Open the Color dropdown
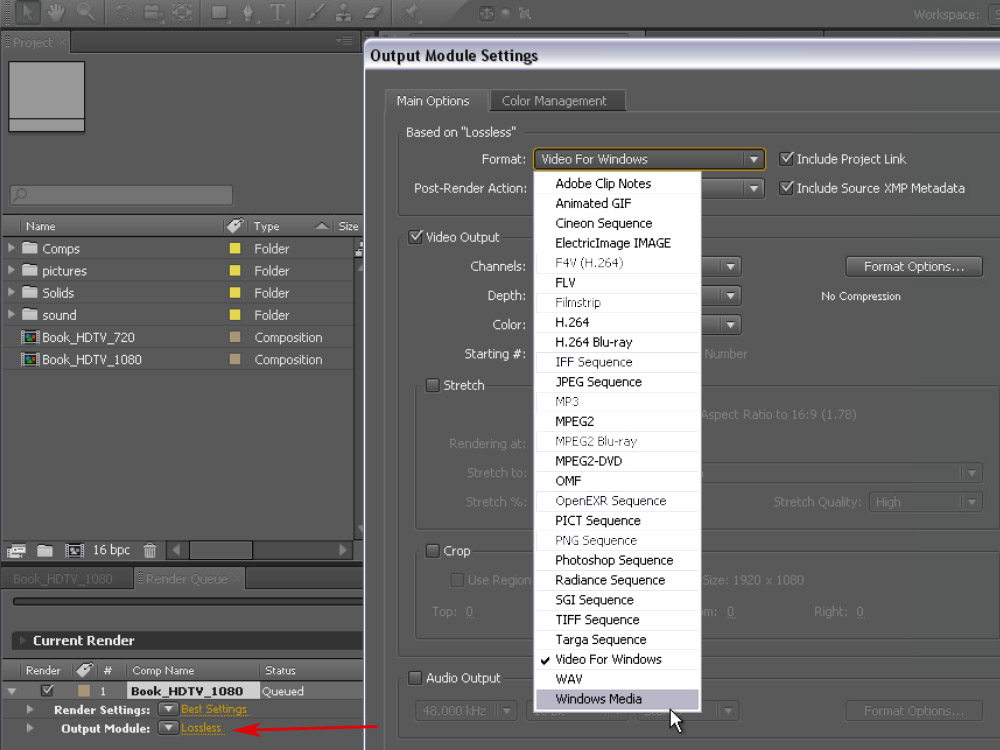The height and width of the screenshot is (750, 1000). (x=730, y=325)
